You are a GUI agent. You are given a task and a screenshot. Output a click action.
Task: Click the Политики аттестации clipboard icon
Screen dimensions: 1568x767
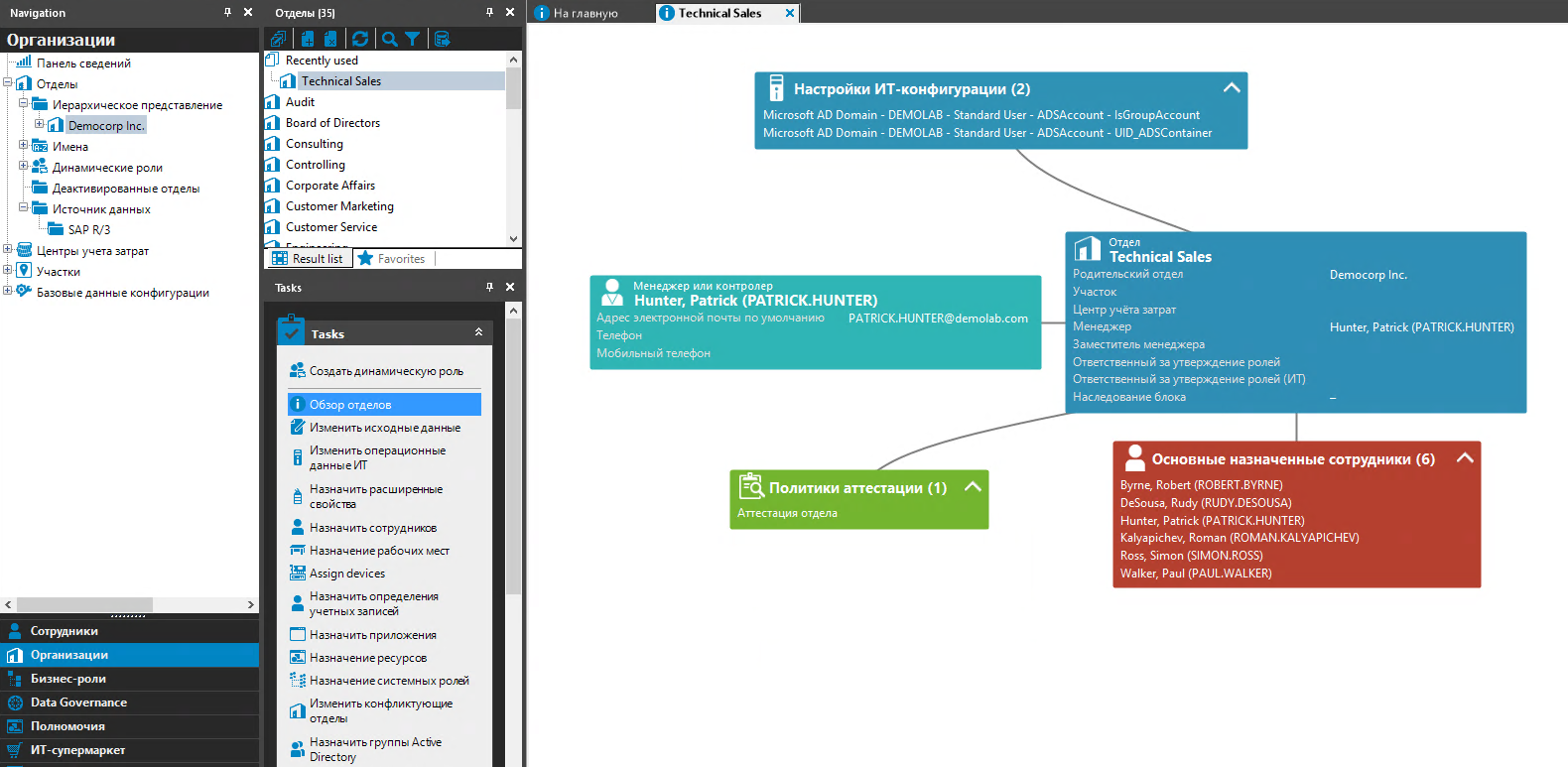click(x=751, y=486)
